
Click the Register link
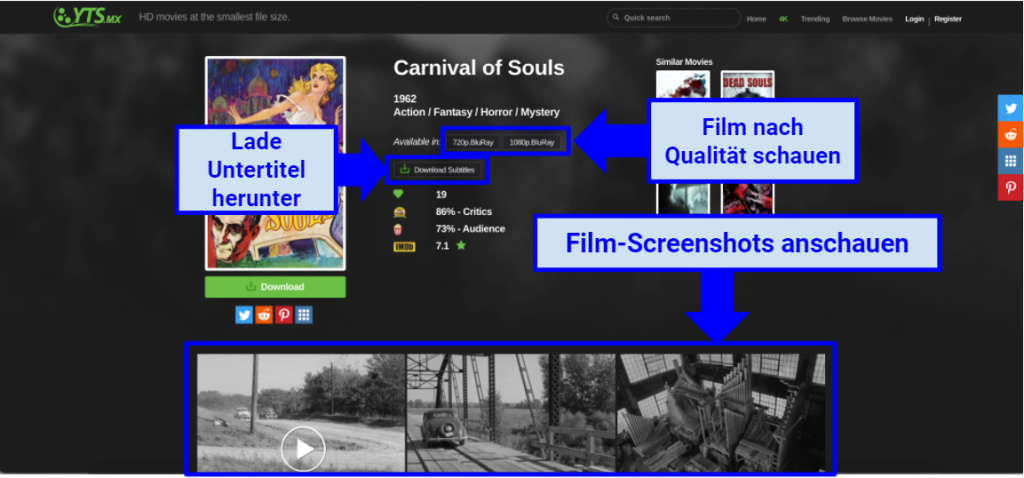948,19
